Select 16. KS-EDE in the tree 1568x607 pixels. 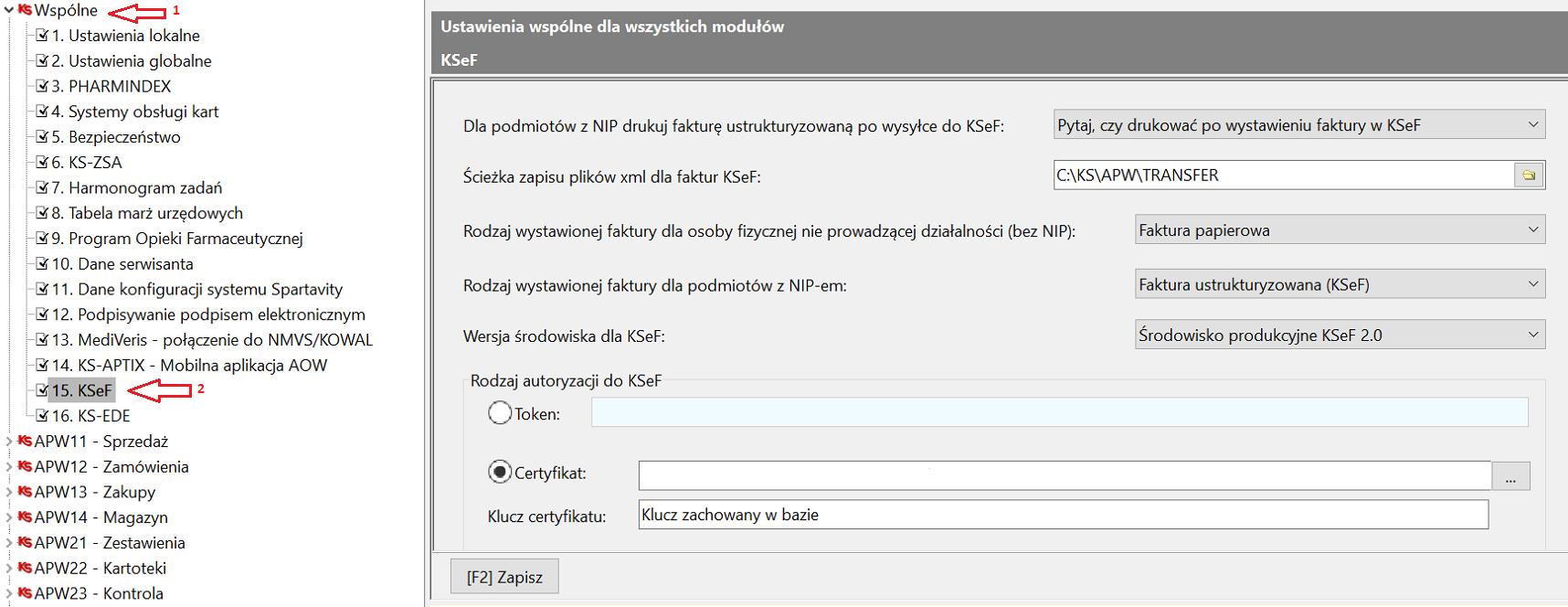[x=90, y=416]
